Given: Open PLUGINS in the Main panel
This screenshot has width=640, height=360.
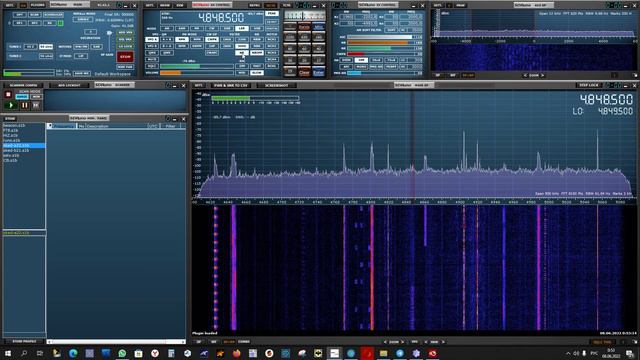Looking at the screenshot, I should (38, 5).
